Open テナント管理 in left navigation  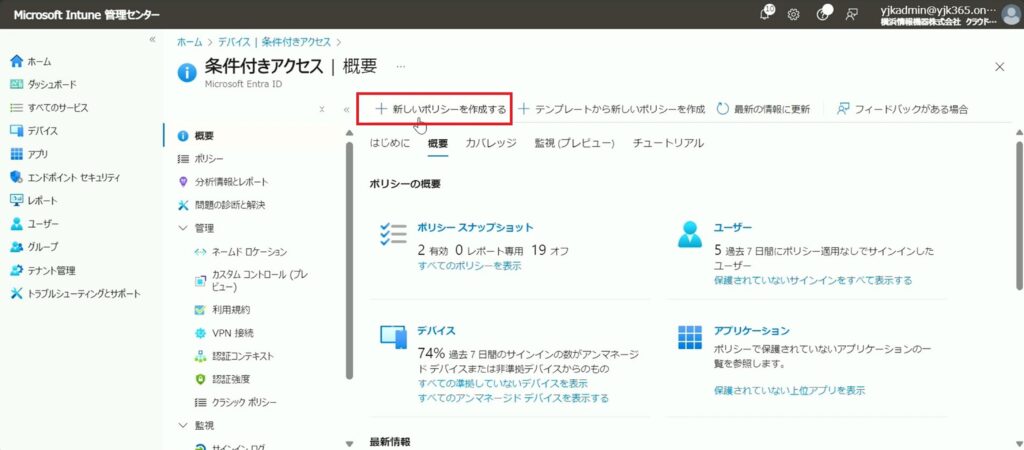click(x=42, y=270)
